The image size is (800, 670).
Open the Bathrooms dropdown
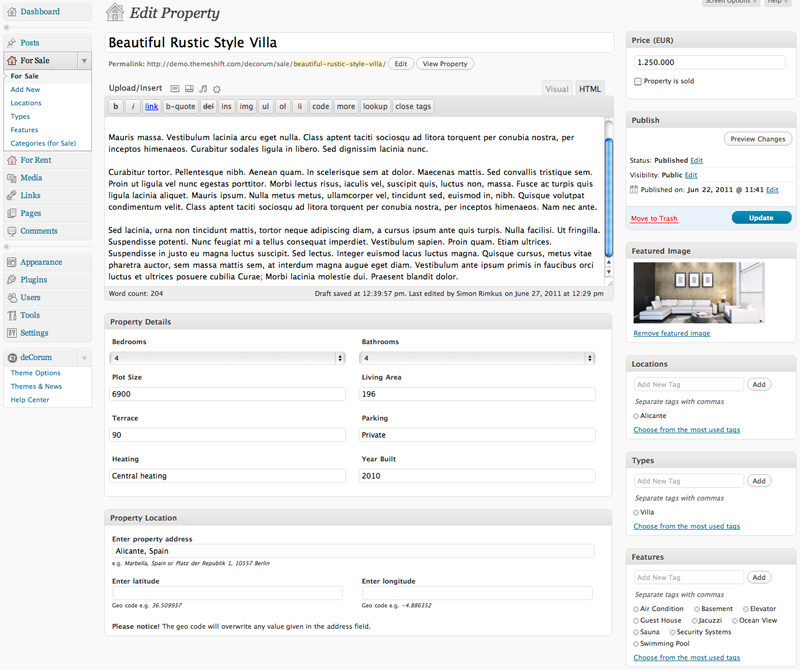477,358
